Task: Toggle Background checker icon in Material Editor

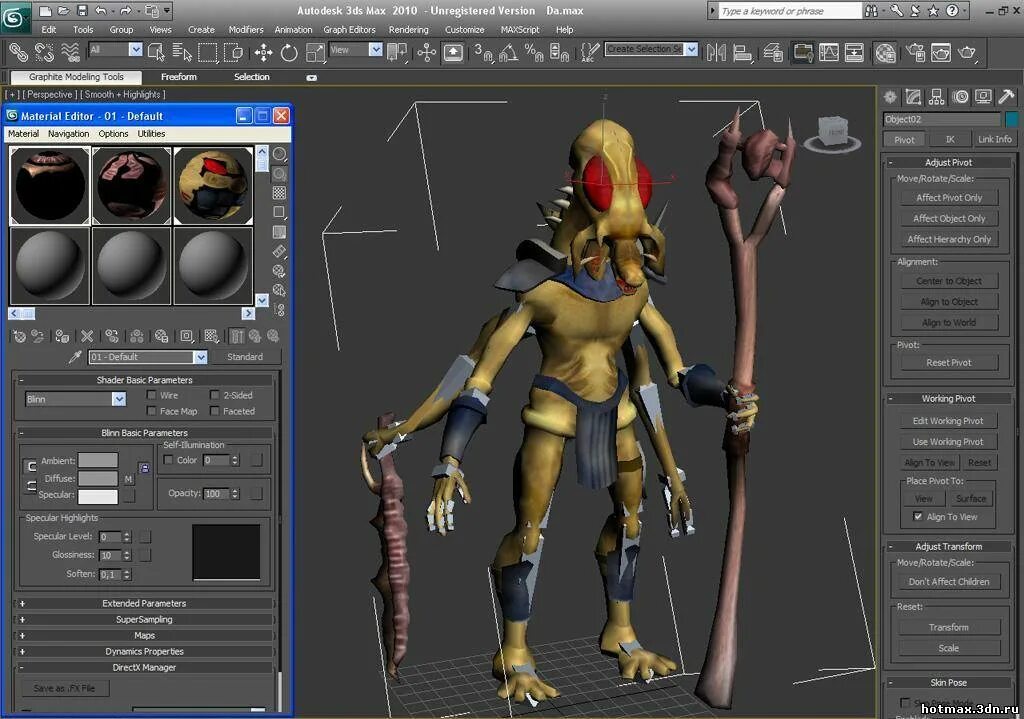Action: point(280,193)
